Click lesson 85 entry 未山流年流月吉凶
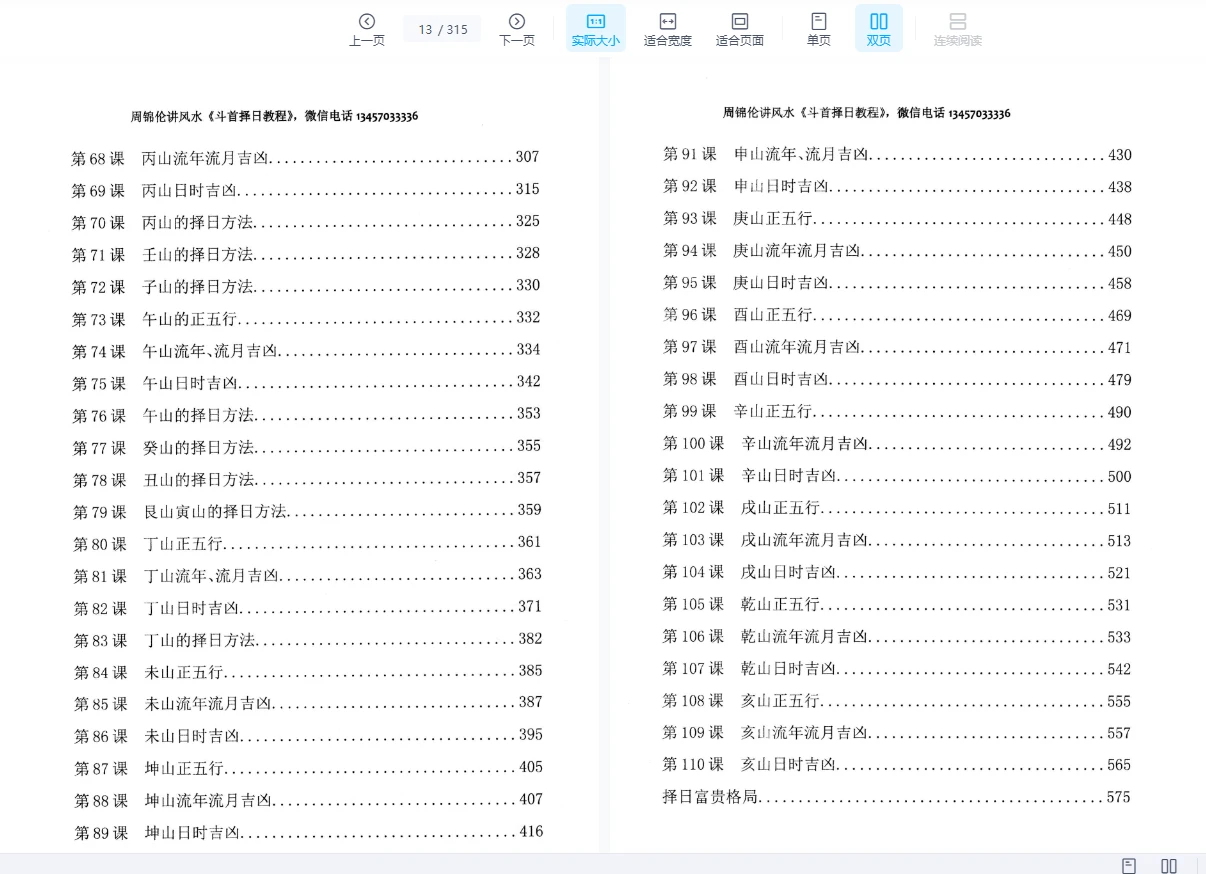This screenshot has height=874, width=1206. (x=308, y=703)
